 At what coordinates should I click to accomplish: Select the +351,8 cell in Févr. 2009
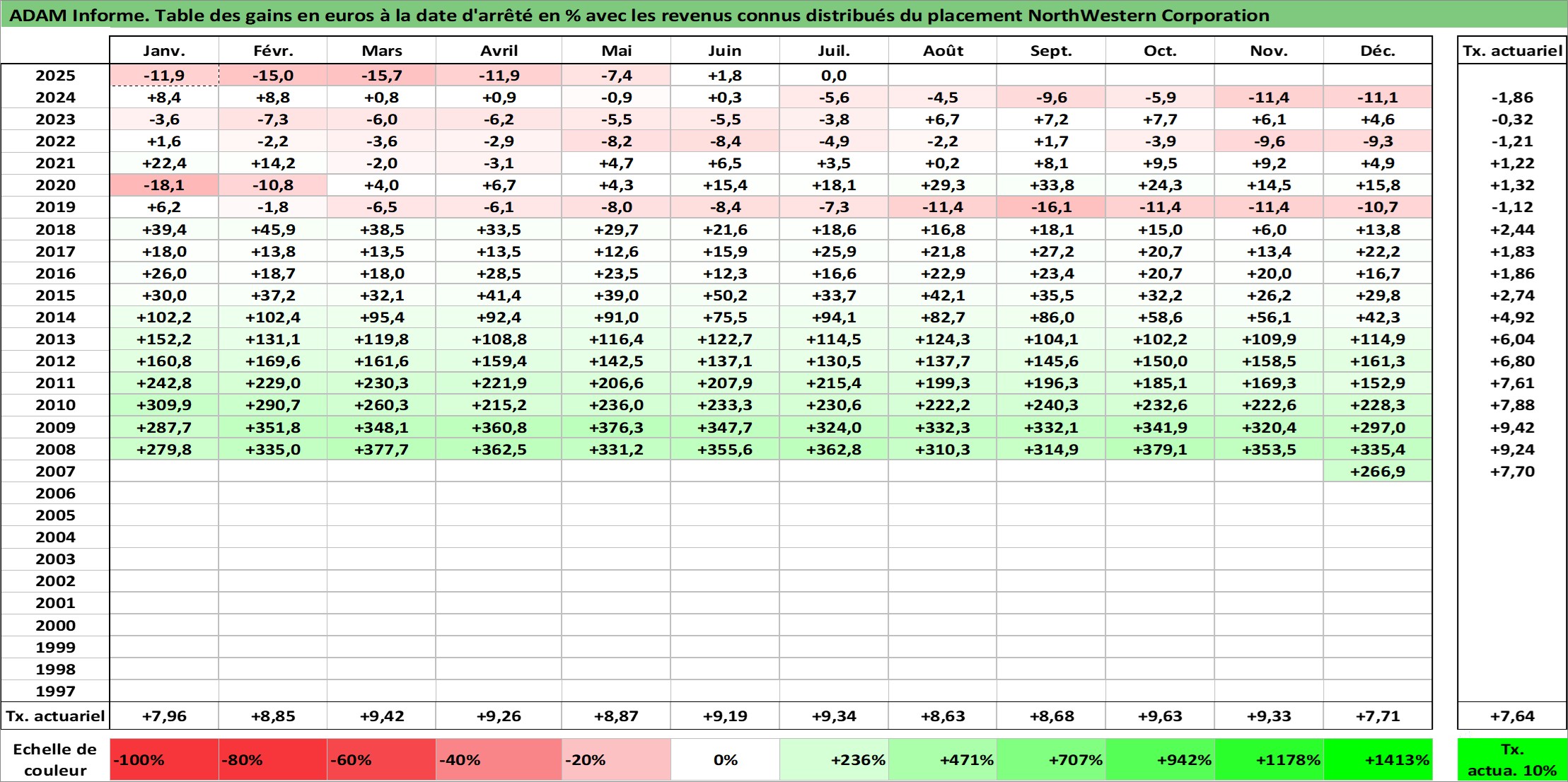click(x=273, y=428)
